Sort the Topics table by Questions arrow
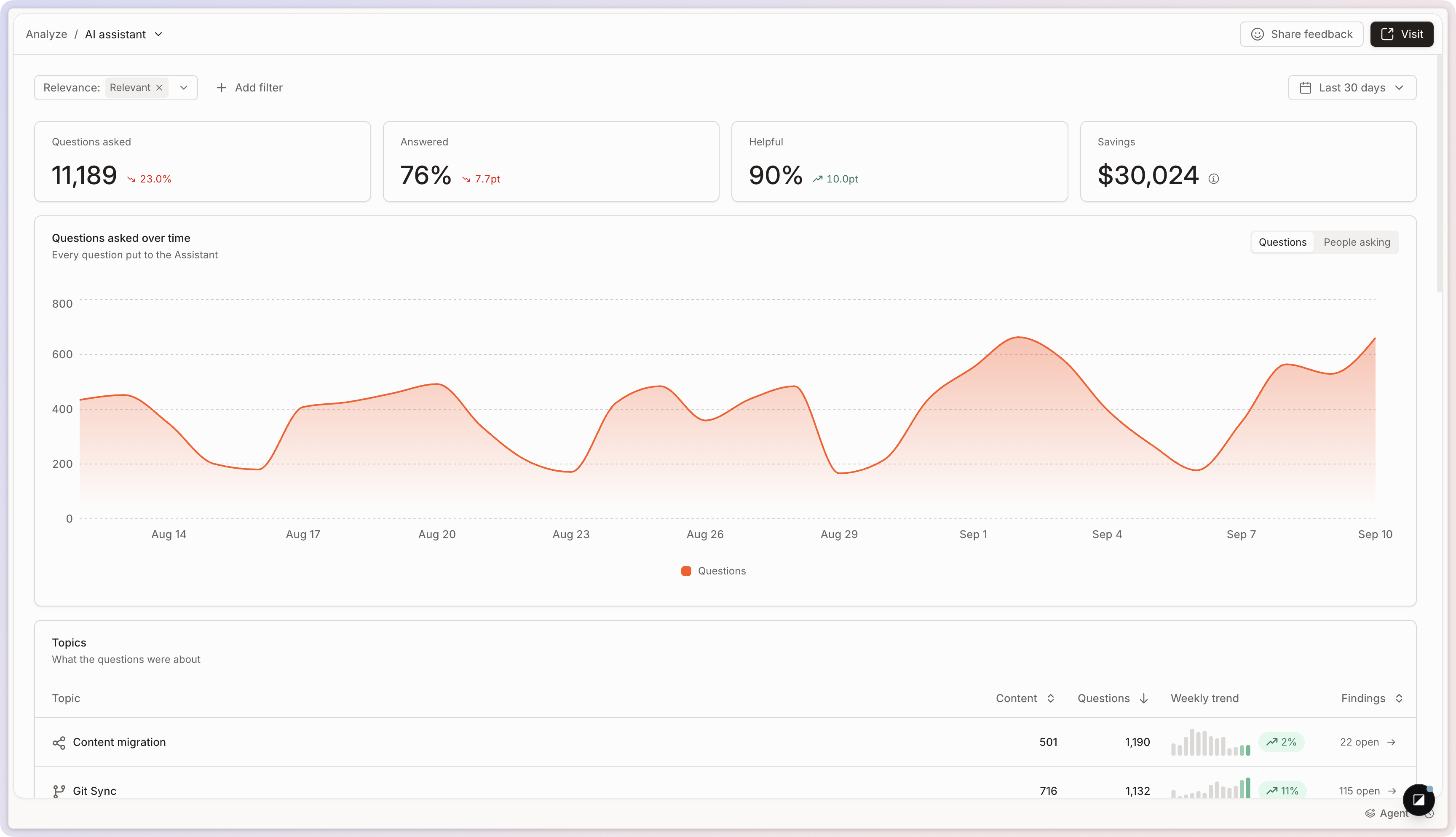 click(x=1143, y=698)
